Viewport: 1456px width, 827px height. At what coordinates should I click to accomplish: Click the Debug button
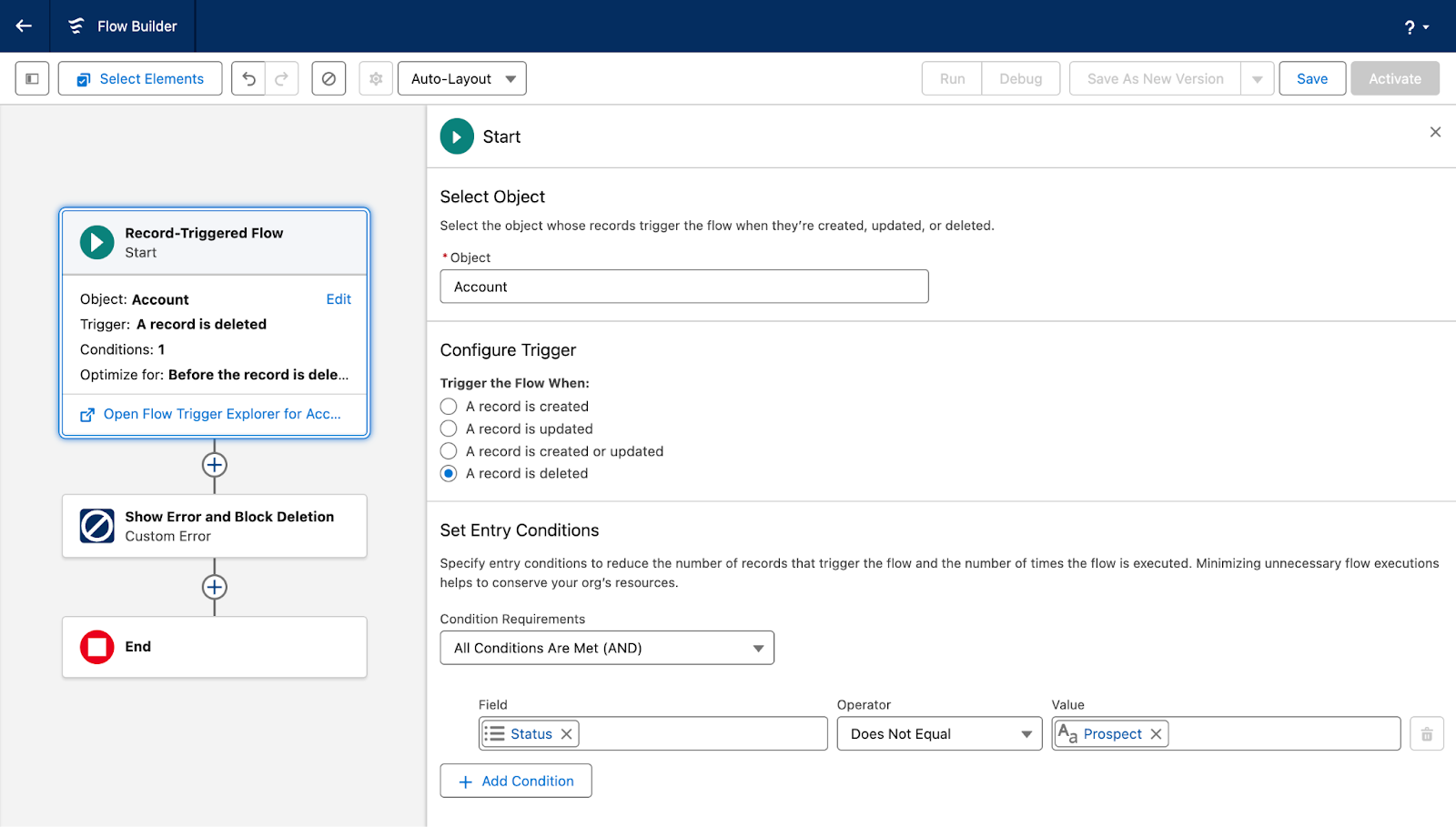click(x=1021, y=79)
